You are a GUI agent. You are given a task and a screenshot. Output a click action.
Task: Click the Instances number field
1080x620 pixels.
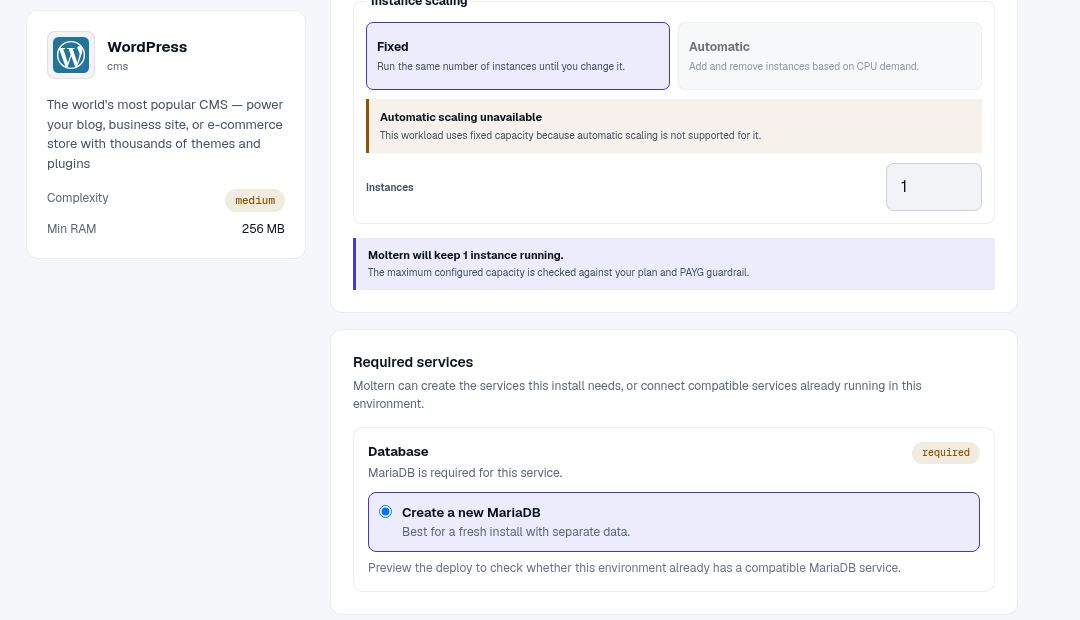933,187
